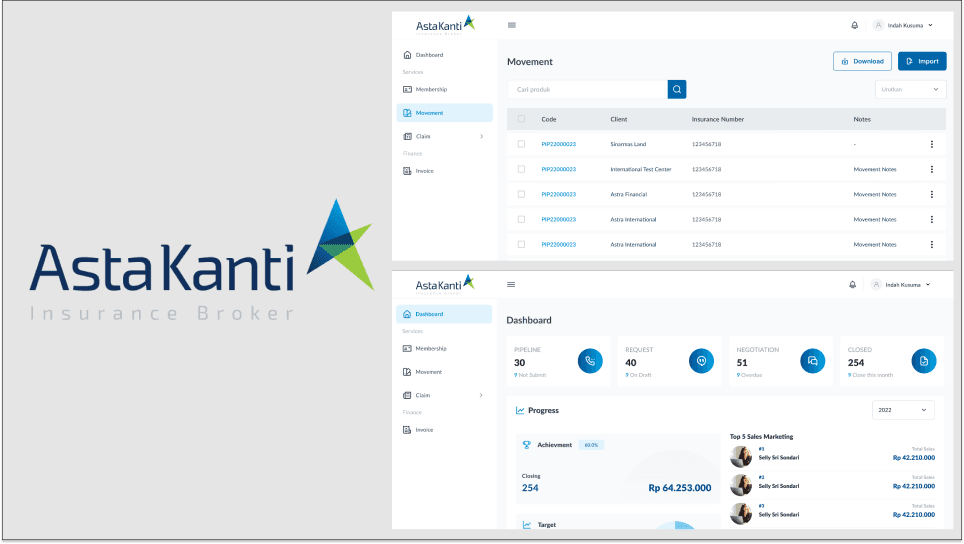Click AstaKanti logo in Dashboard screen header
This screenshot has height=544, width=964.
pos(445,284)
